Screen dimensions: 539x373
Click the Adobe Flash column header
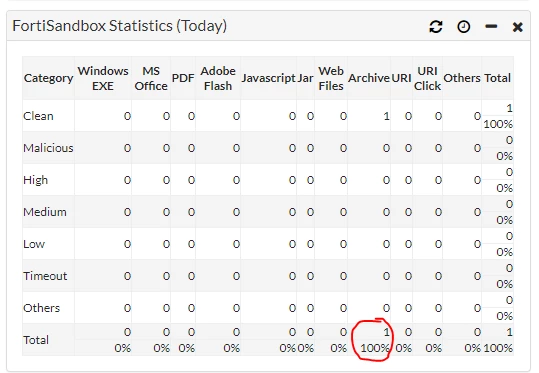[x=218, y=78]
